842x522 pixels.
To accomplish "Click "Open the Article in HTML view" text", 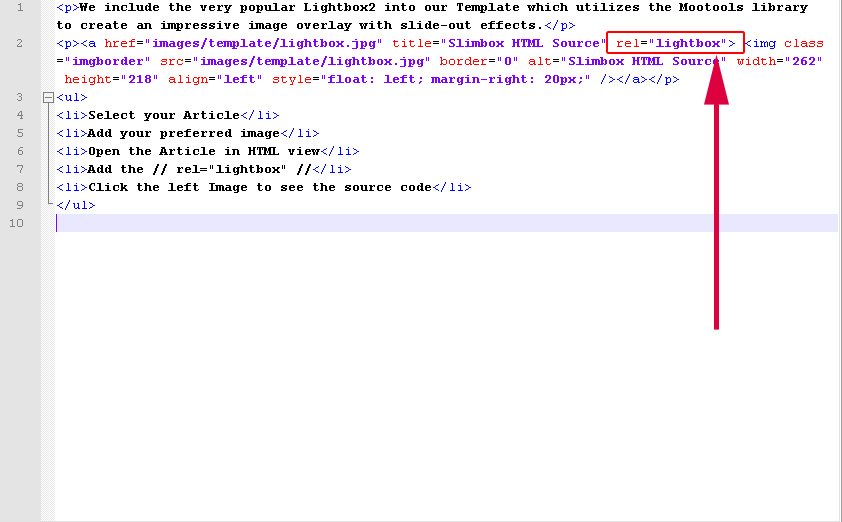I will click(x=204, y=152).
